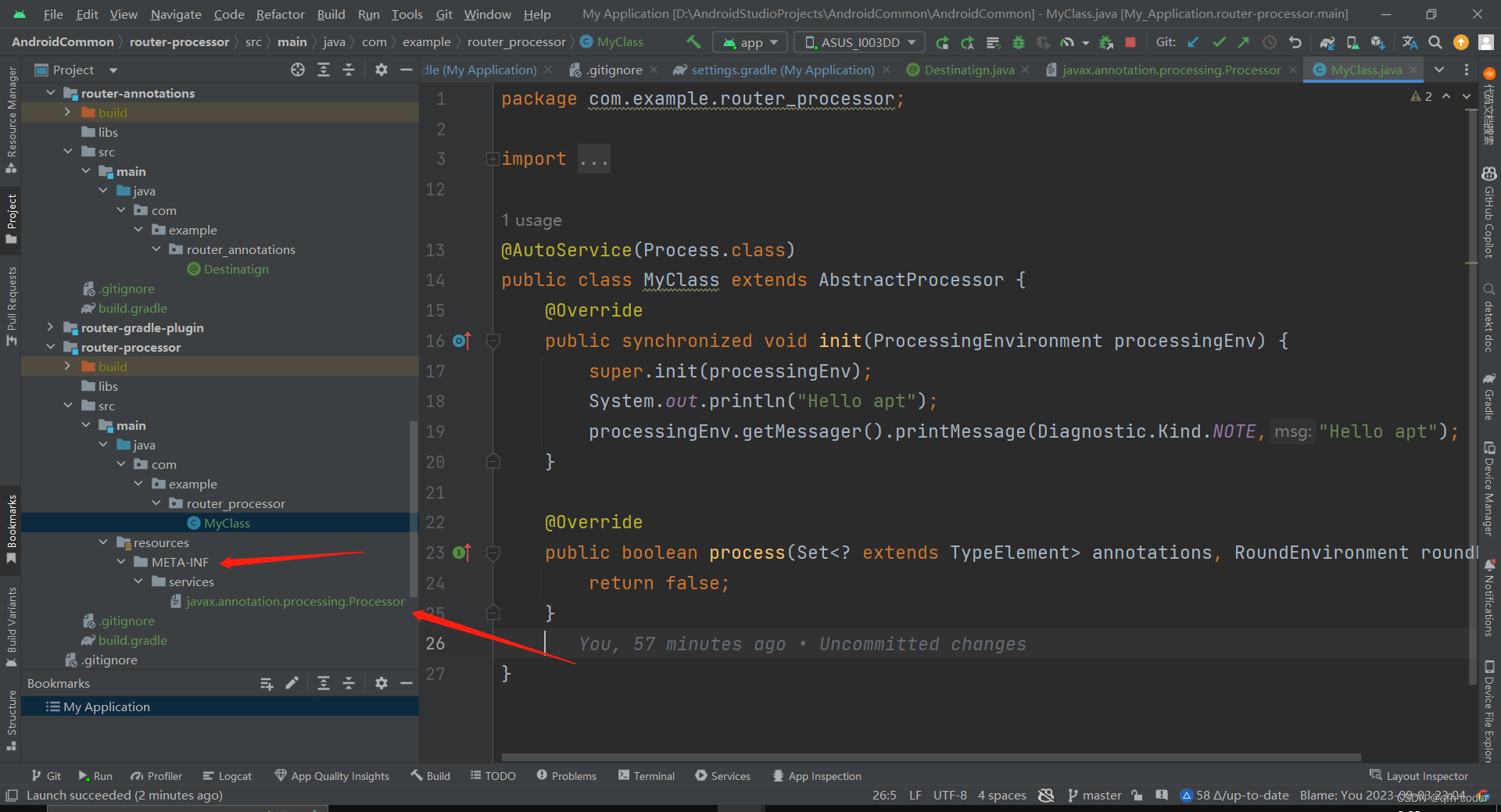This screenshot has width=1501, height=812.
Task: Click the implements gutter icon on line 23
Action: tap(461, 553)
